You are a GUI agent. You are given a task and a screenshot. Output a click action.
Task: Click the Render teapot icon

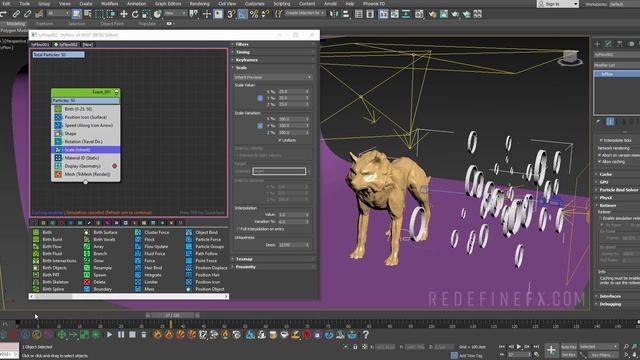455,14
